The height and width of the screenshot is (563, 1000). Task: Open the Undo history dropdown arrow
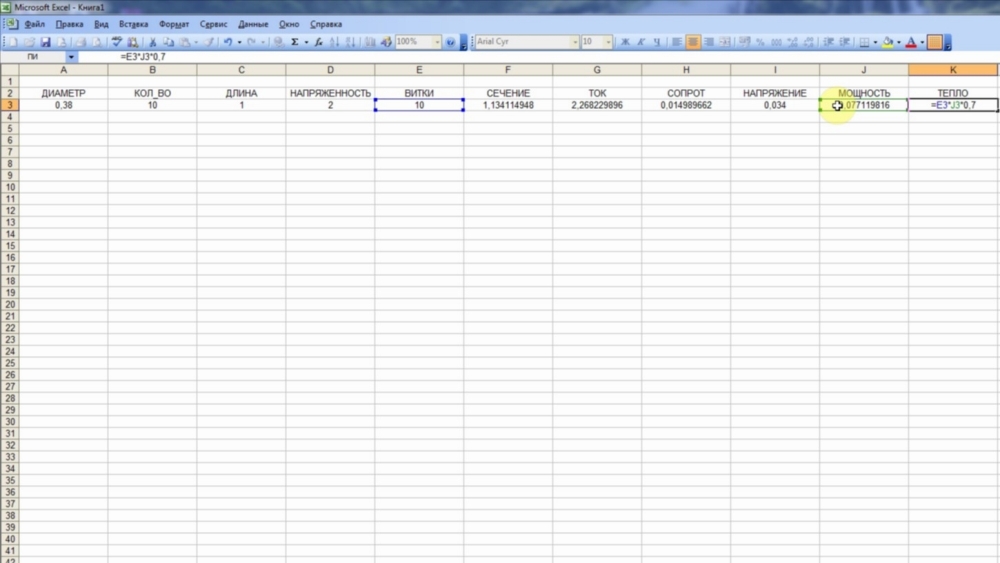(x=239, y=41)
